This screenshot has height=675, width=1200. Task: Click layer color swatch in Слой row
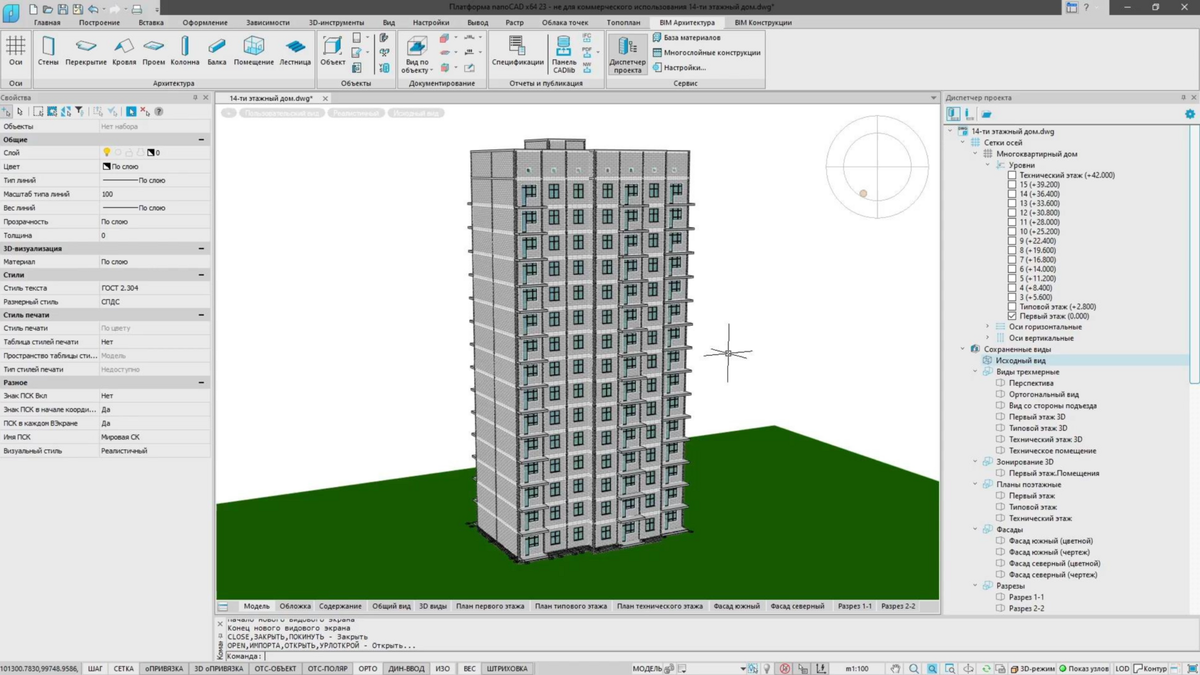pyautogui.click(x=151, y=153)
